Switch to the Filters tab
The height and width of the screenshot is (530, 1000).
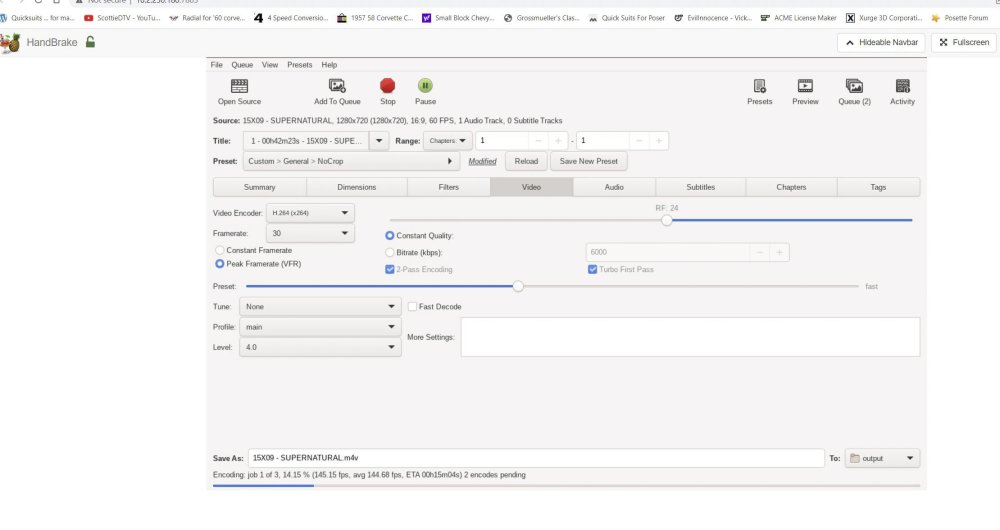tap(448, 187)
